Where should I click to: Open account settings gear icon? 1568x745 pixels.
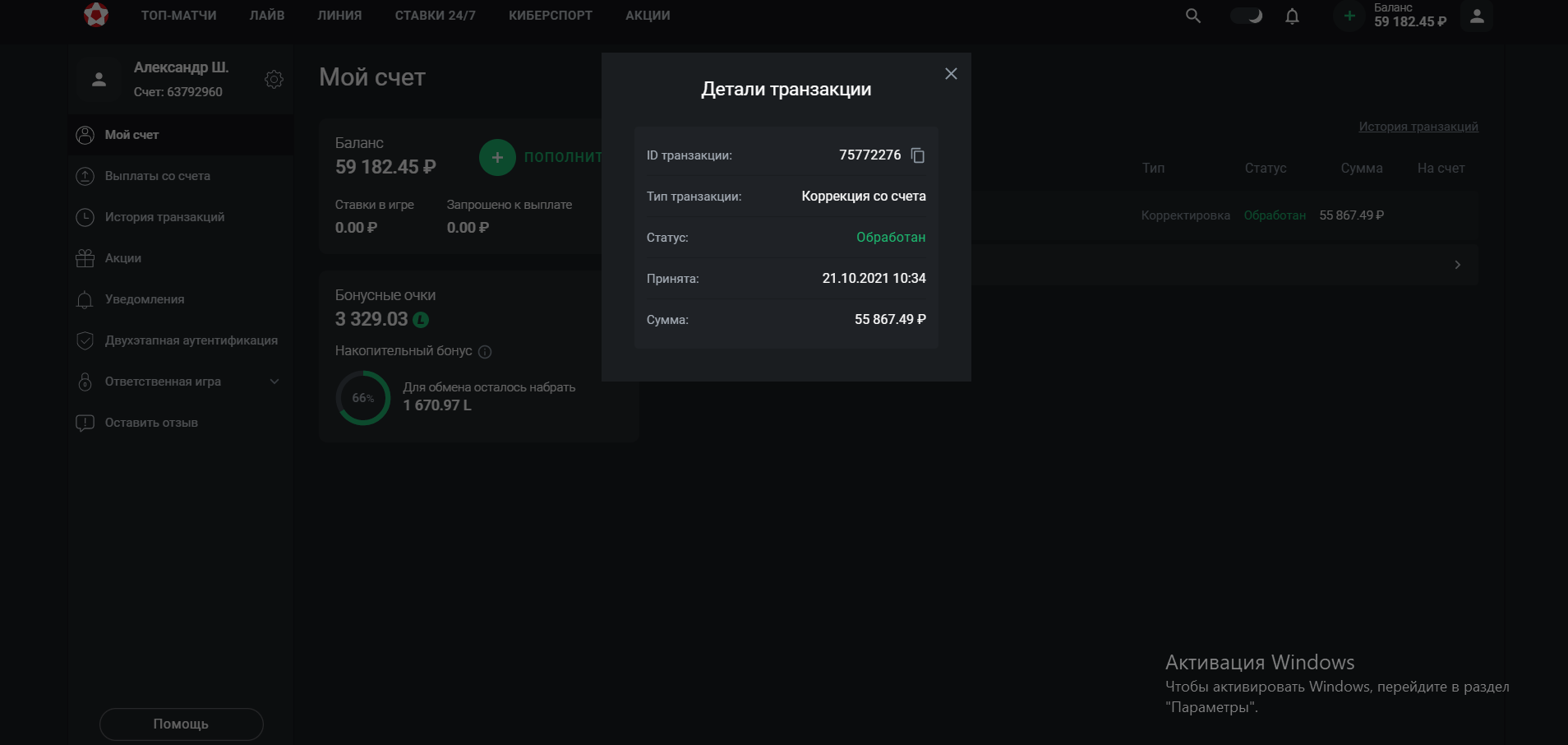click(x=274, y=79)
